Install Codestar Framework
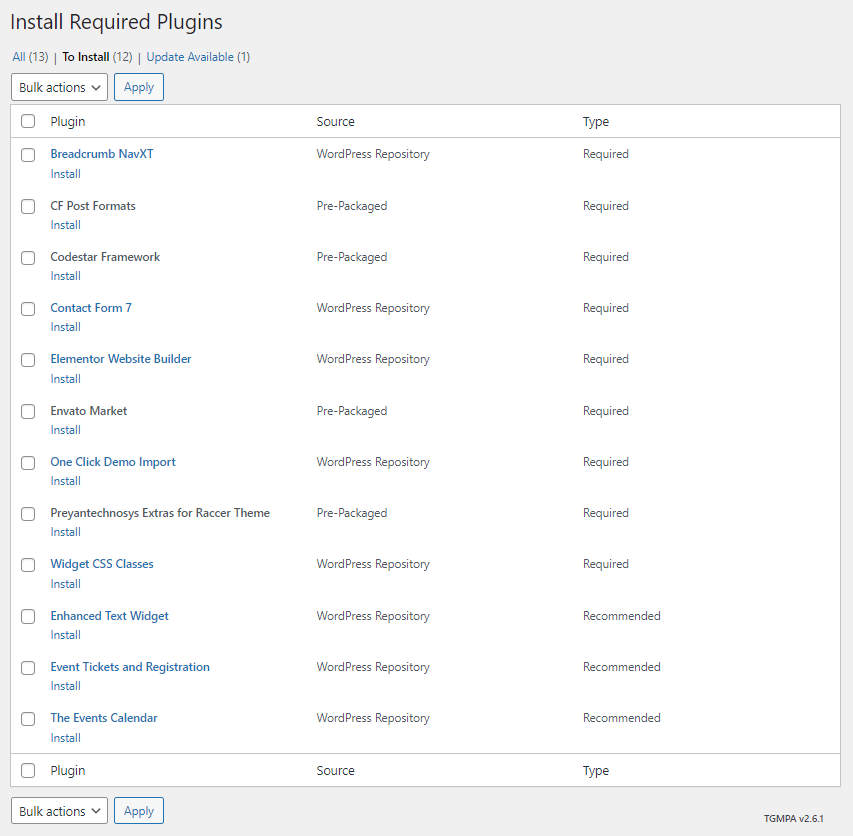Screen dimensions: 853x836 point(65,276)
